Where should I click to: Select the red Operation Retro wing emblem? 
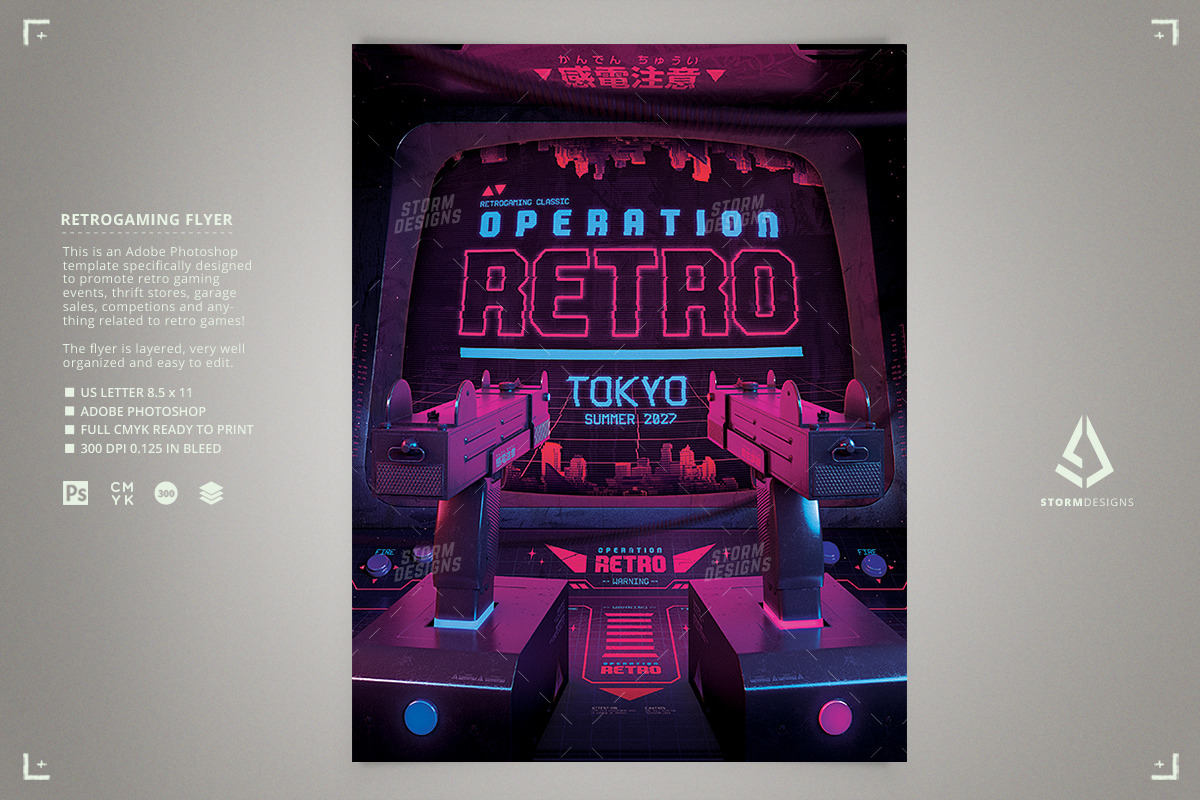629,560
